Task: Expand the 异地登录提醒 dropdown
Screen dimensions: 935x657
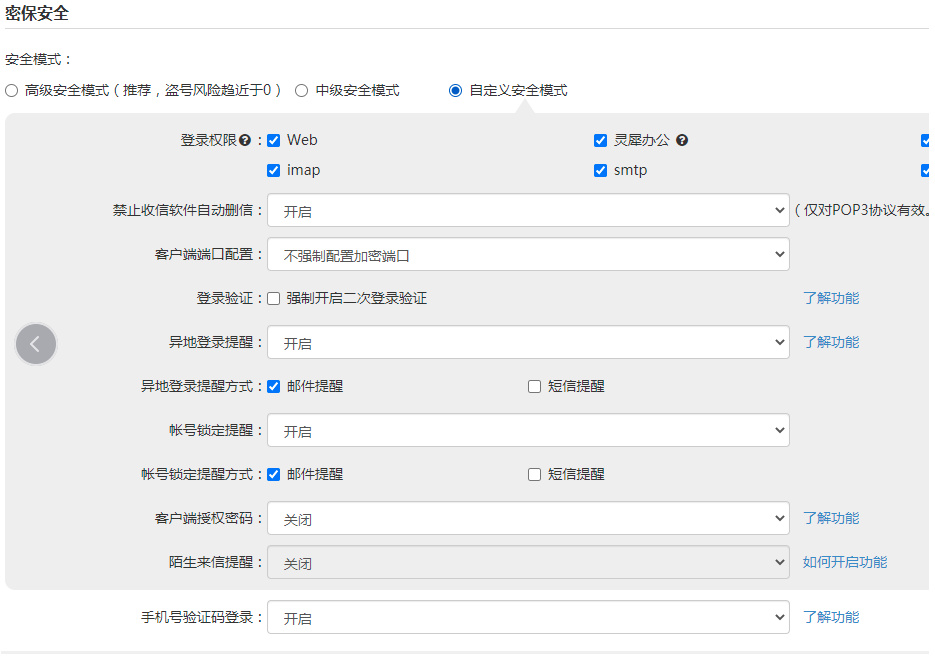Action: pyautogui.click(x=528, y=342)
